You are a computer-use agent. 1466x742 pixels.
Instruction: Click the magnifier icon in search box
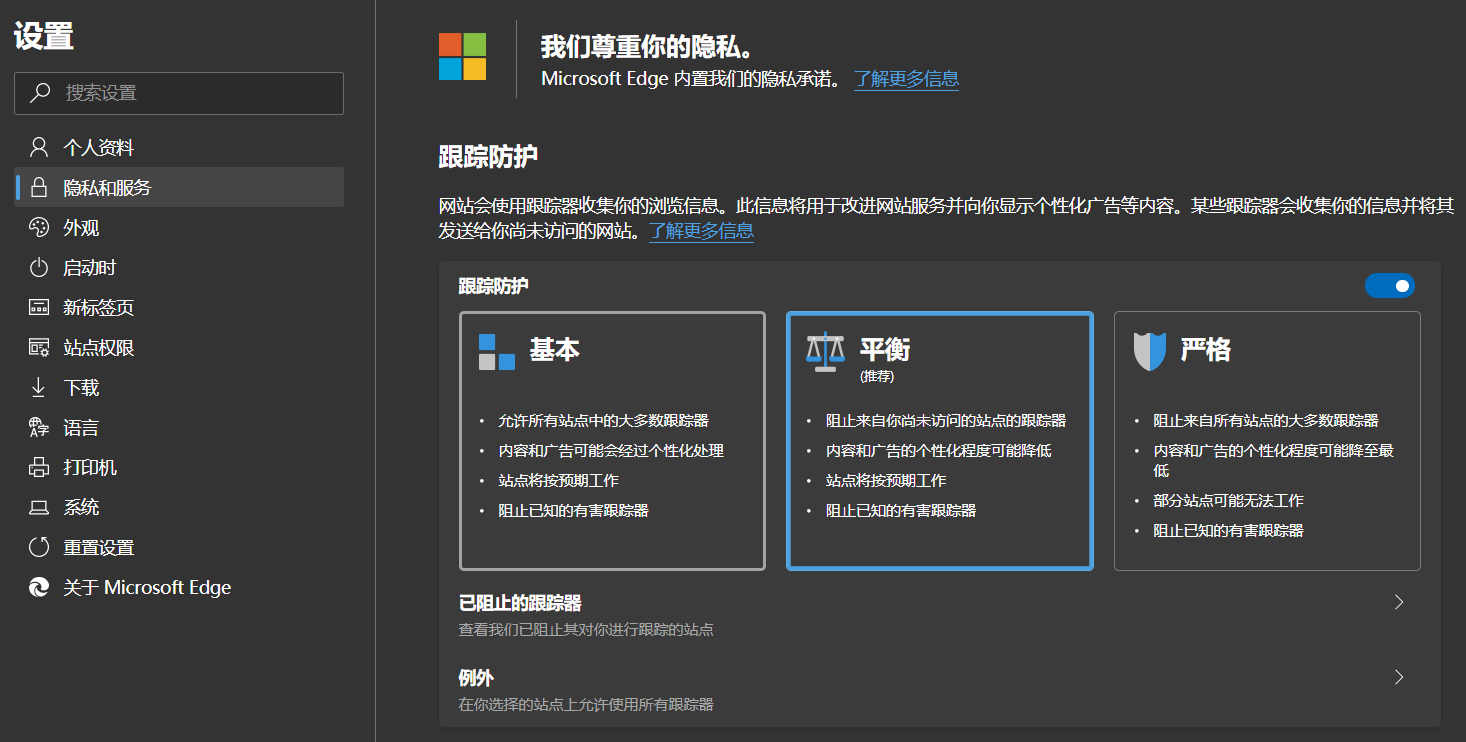(40, 93)
